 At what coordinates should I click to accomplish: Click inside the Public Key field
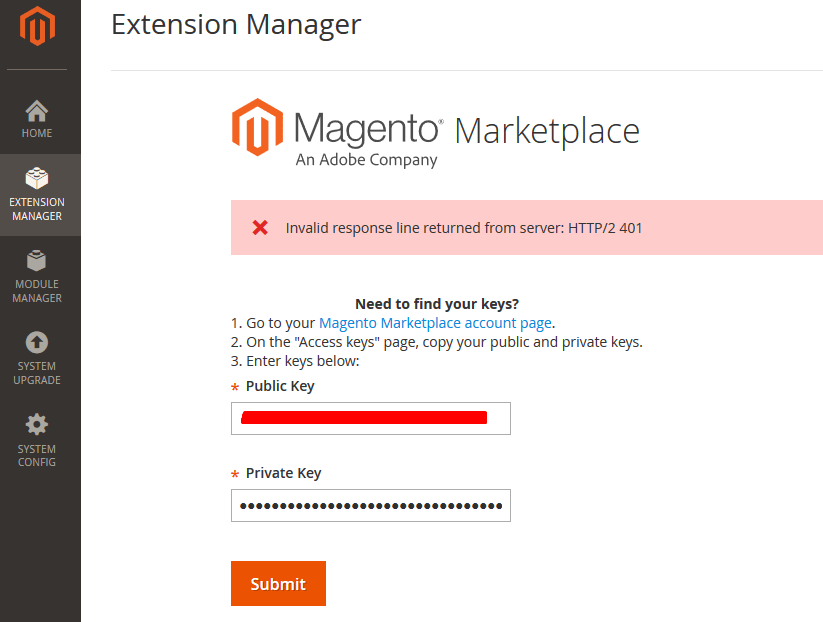pos(370,418)
